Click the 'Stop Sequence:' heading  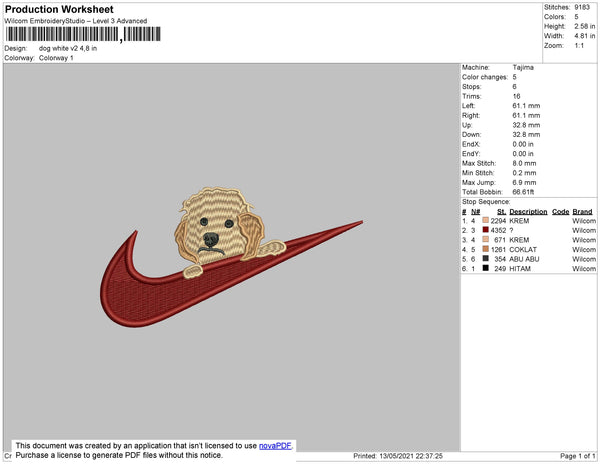click(486, 202)
